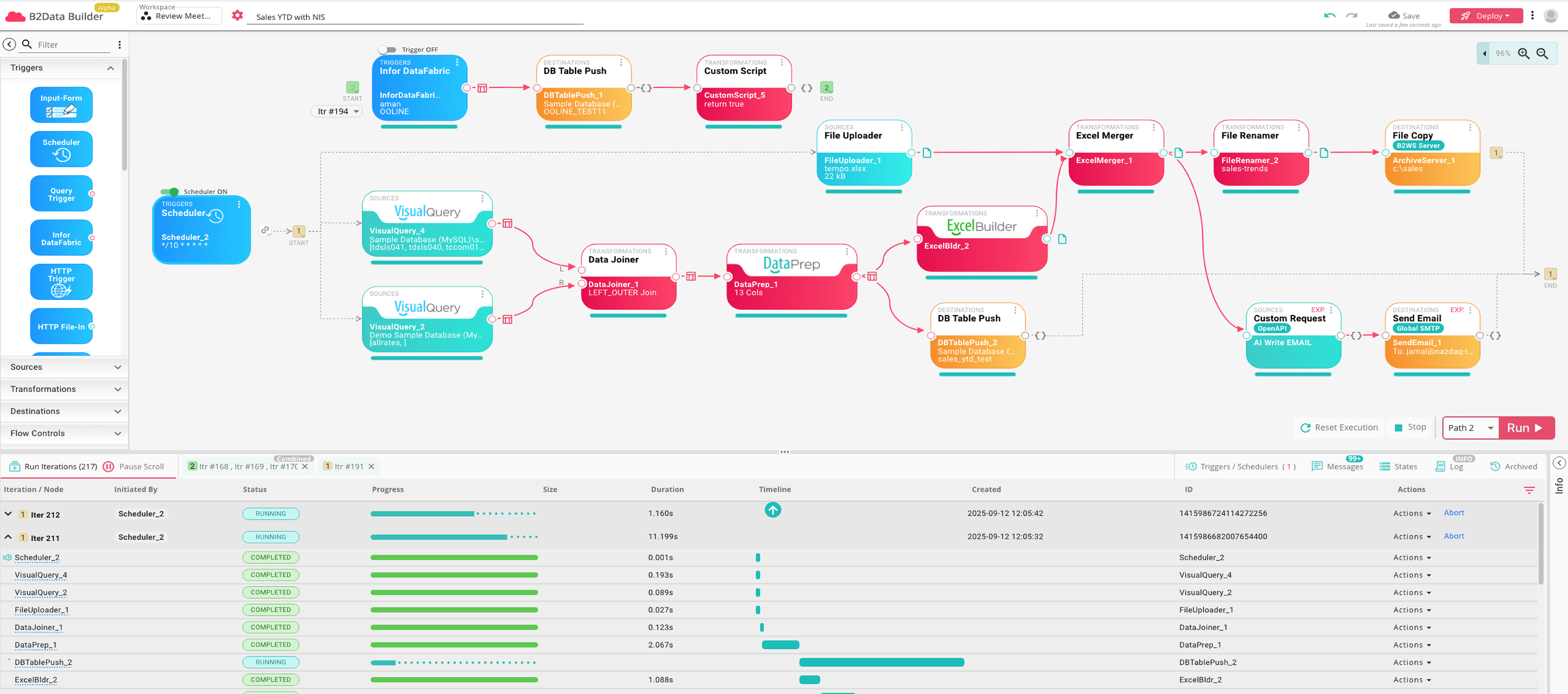Click the Query Trigger icon
1568x694 pixels.
pyautogui.click(x=61, y=193)
